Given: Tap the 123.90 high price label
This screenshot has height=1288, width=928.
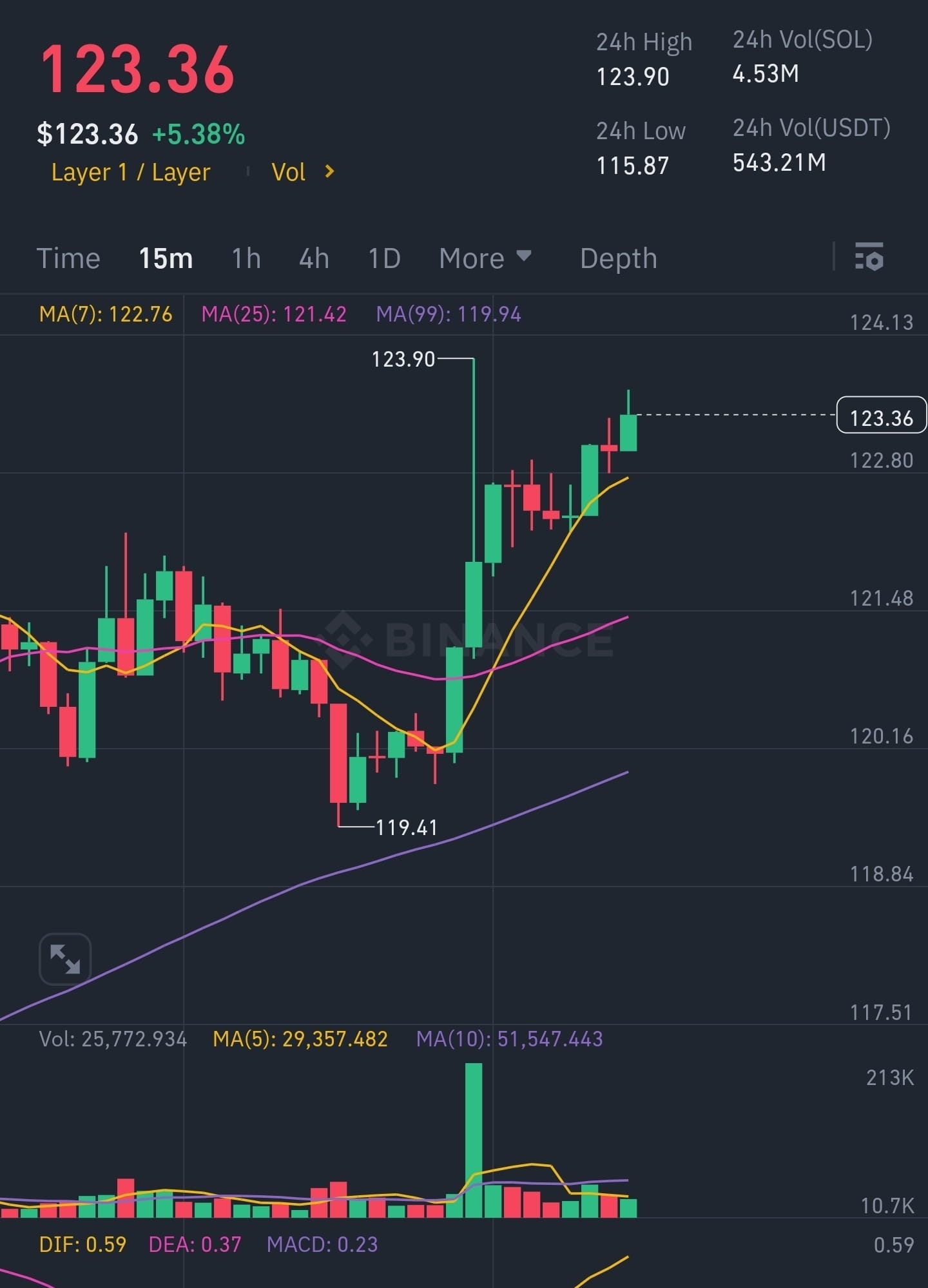Looking at the screenshot, I should click(403, 359).
